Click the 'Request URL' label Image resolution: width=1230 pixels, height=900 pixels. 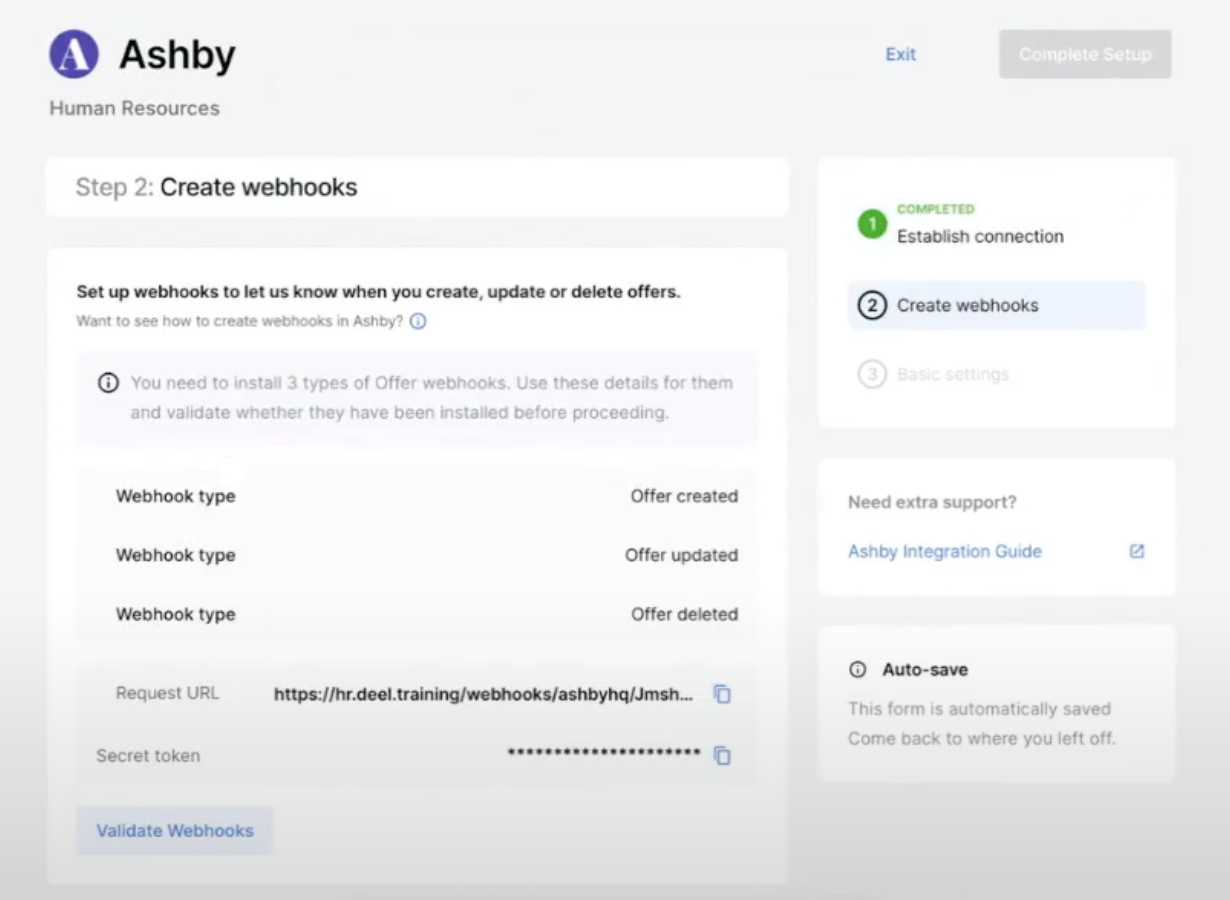point(167,693)
